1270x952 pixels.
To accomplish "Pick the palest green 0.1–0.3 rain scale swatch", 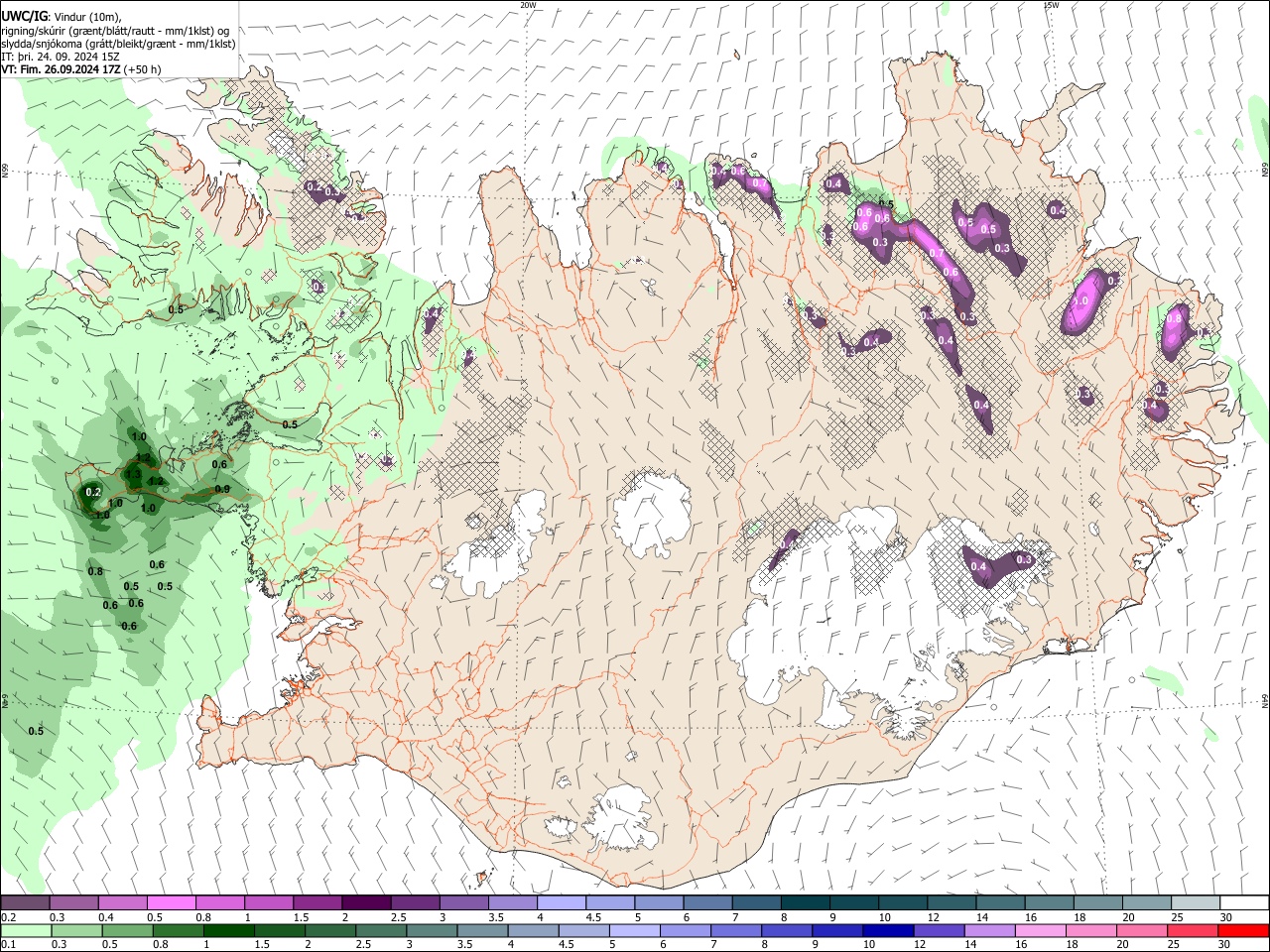I will click(x=25, y=930).
